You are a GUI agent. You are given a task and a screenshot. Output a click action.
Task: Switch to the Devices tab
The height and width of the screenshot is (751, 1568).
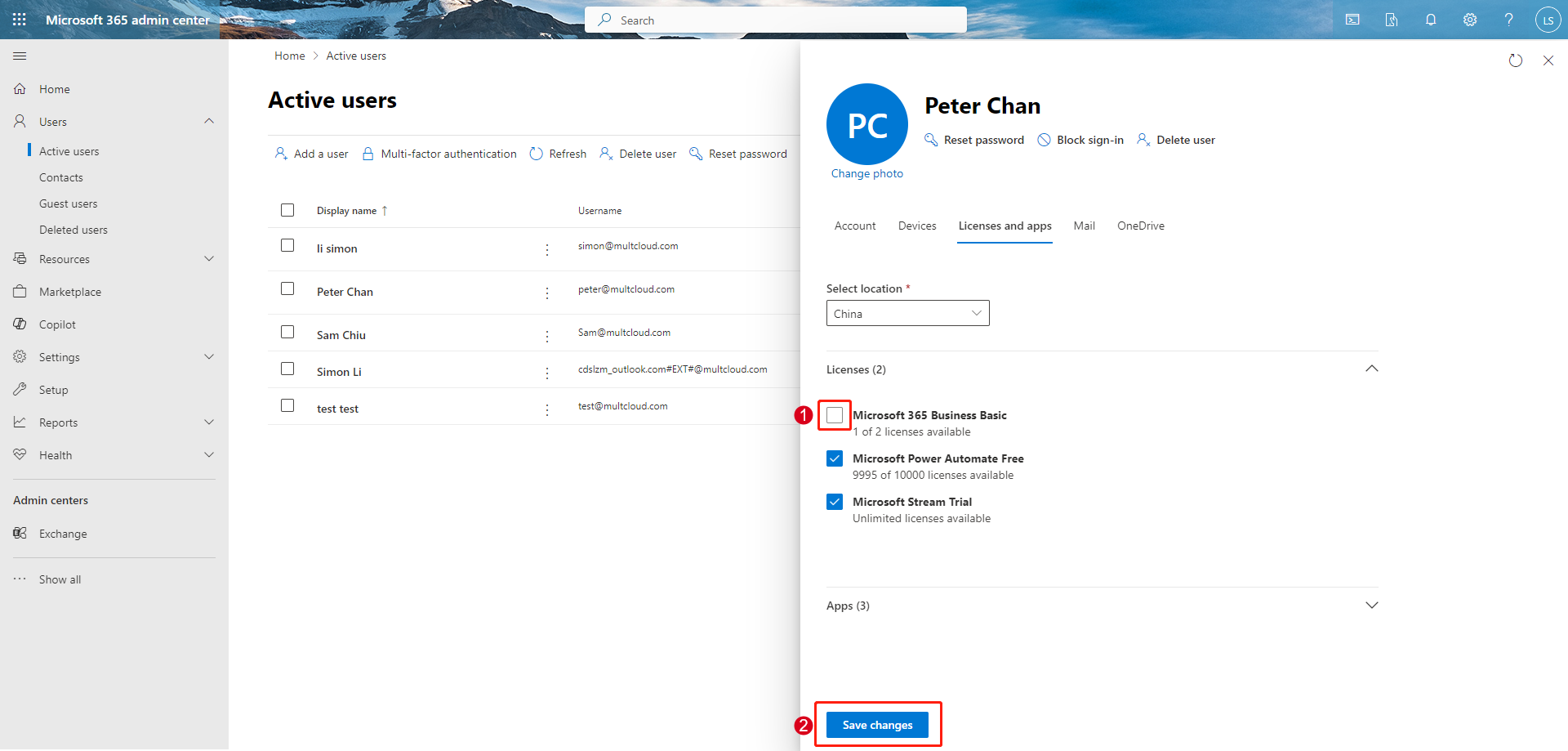(917, 226)
